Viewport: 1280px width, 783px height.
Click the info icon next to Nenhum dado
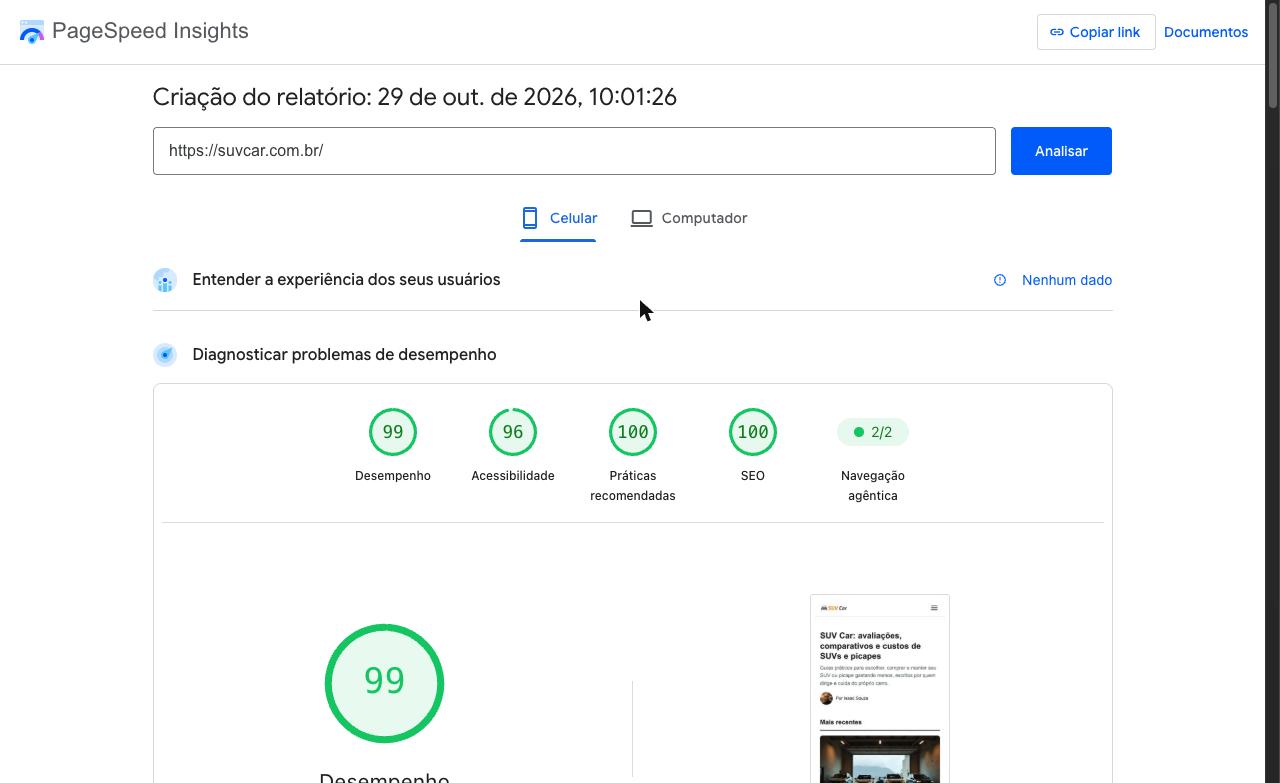coord(1000,280)
